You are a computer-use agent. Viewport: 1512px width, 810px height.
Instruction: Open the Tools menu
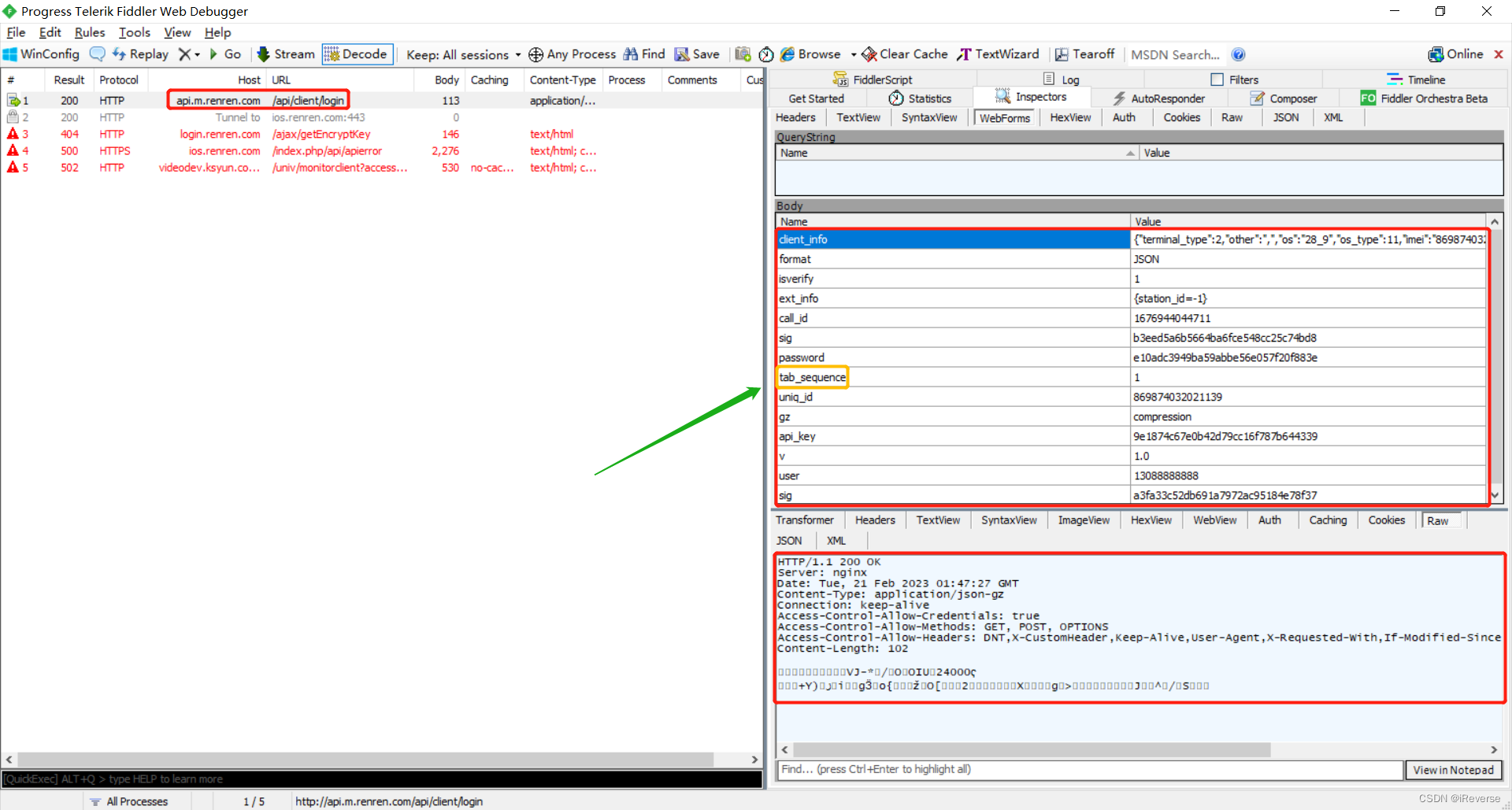pos(135,32)
